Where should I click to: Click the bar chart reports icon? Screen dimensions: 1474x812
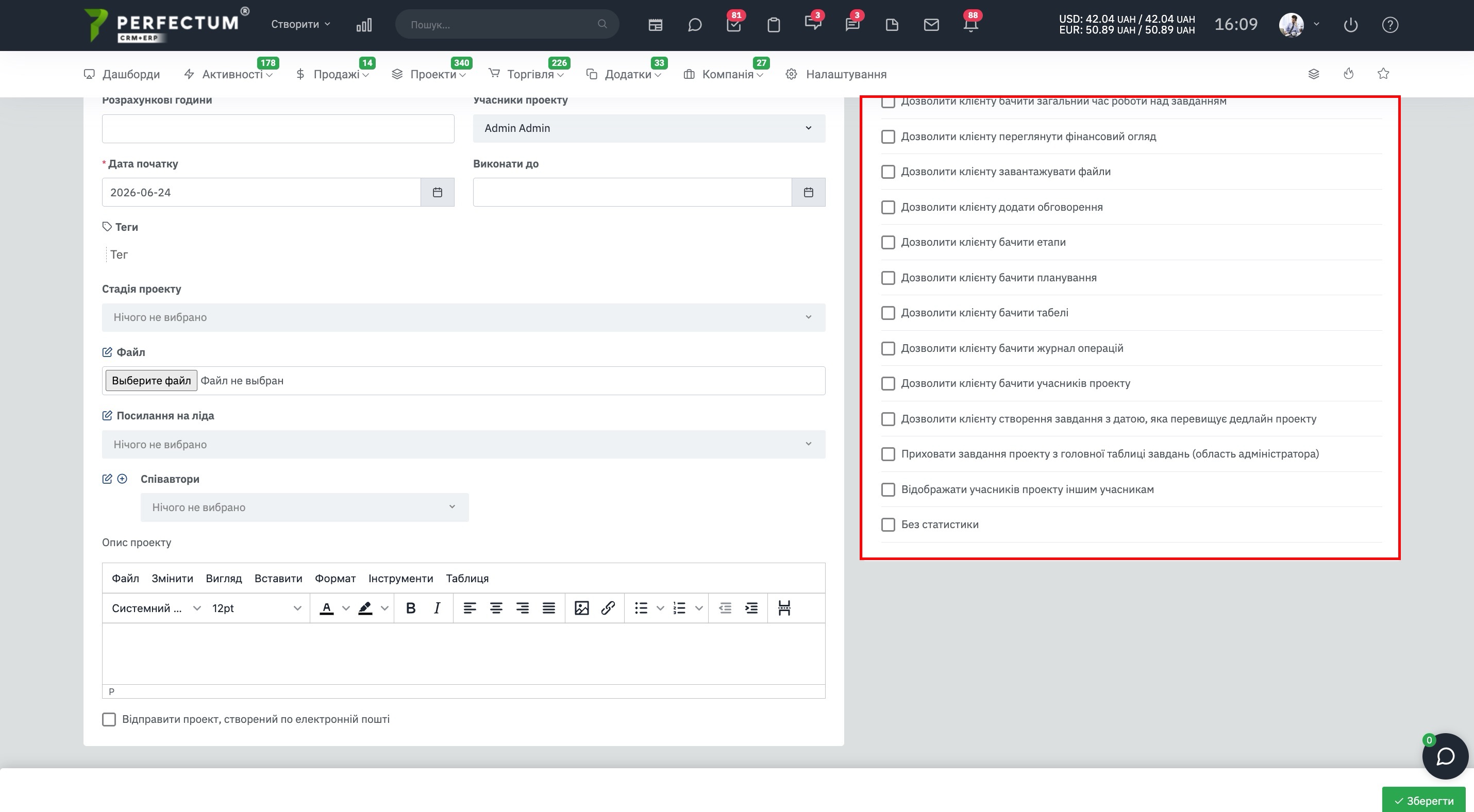pos(364,25)
